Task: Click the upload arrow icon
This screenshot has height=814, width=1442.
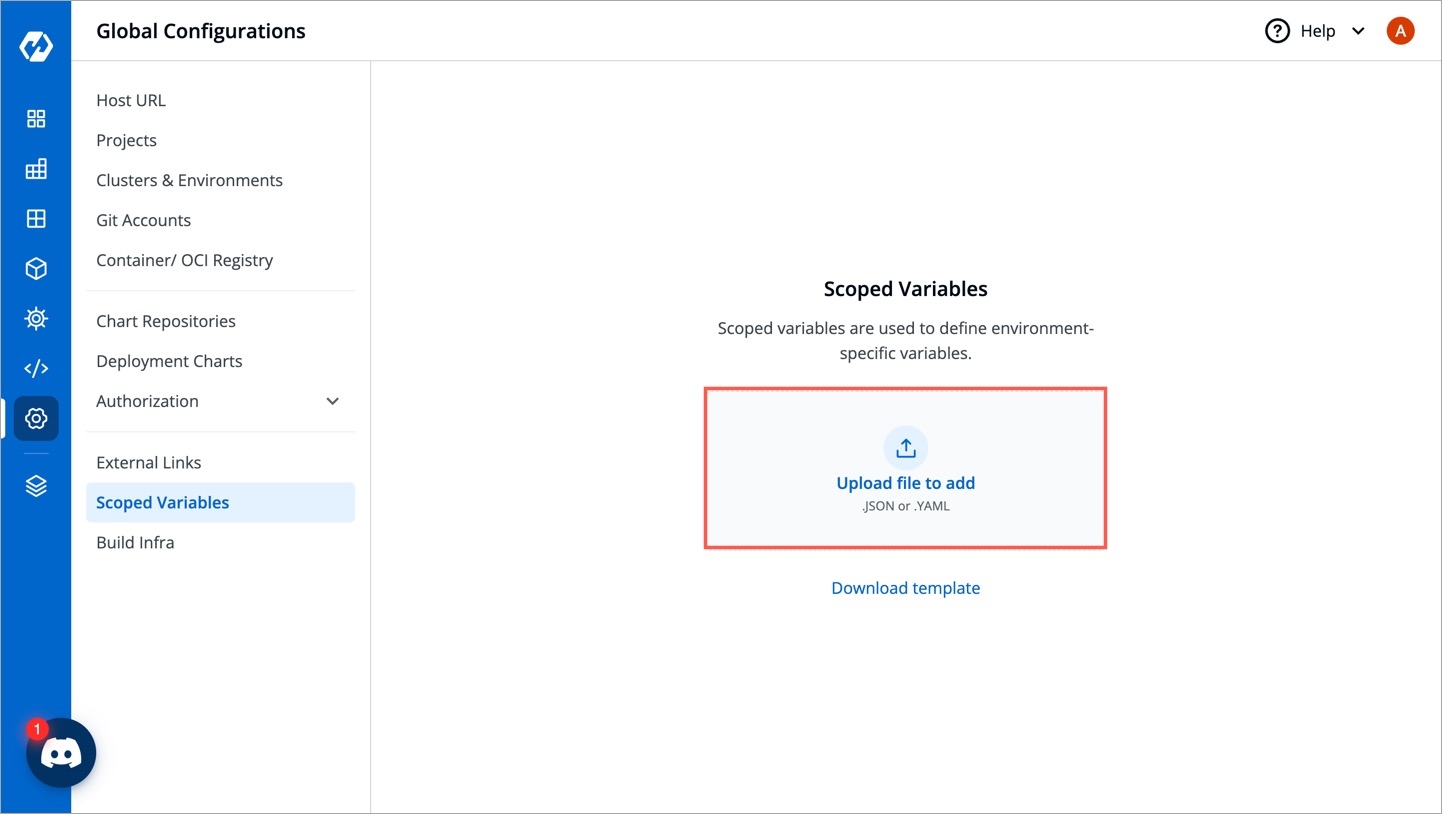Action: (905, 449)
